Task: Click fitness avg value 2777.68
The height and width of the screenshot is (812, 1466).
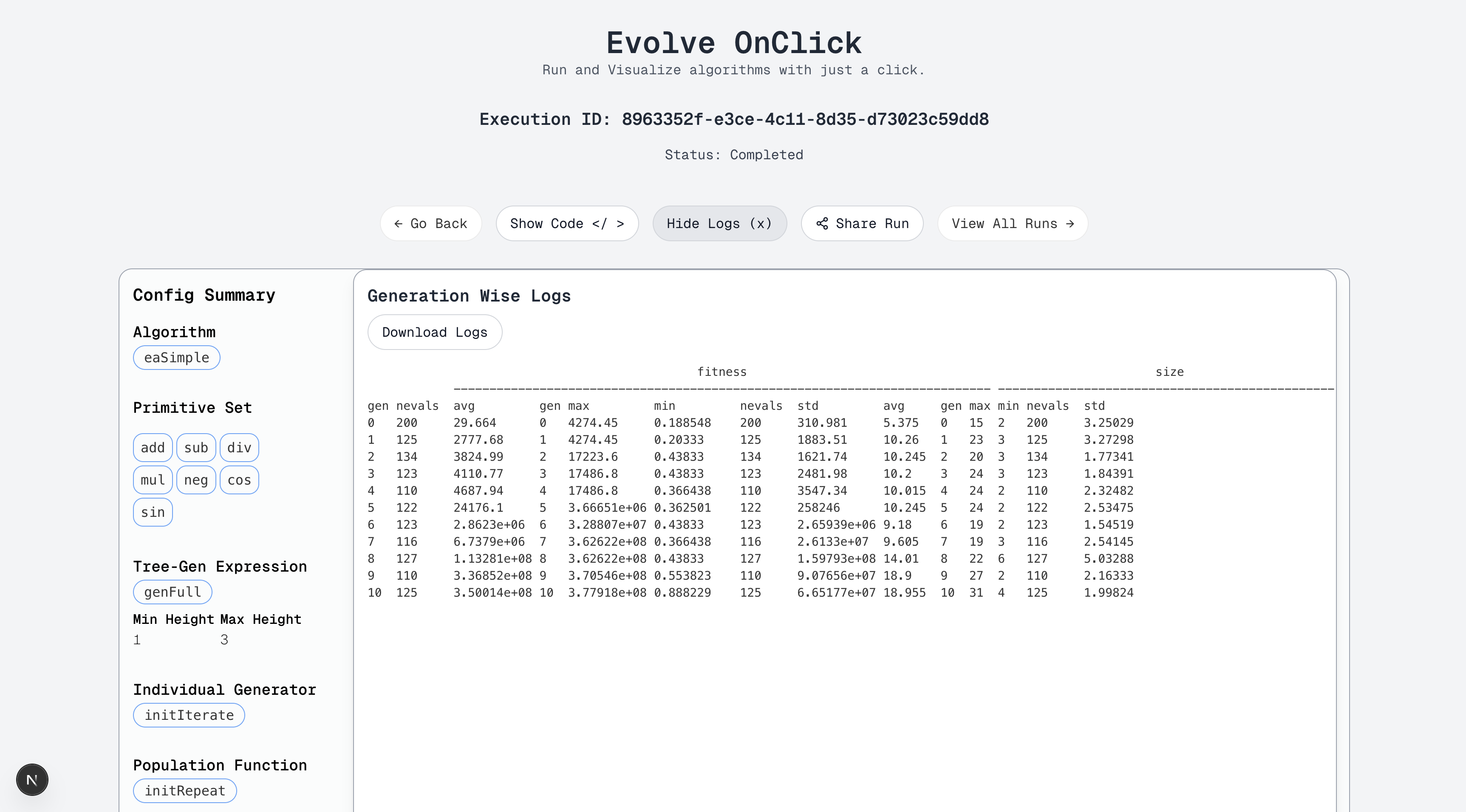Action: point(478,440)
